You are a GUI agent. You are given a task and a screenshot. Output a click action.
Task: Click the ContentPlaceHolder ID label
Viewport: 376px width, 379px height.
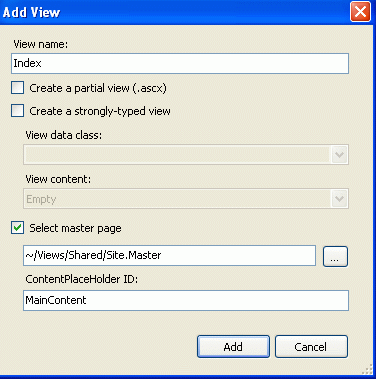pos(82,279)
